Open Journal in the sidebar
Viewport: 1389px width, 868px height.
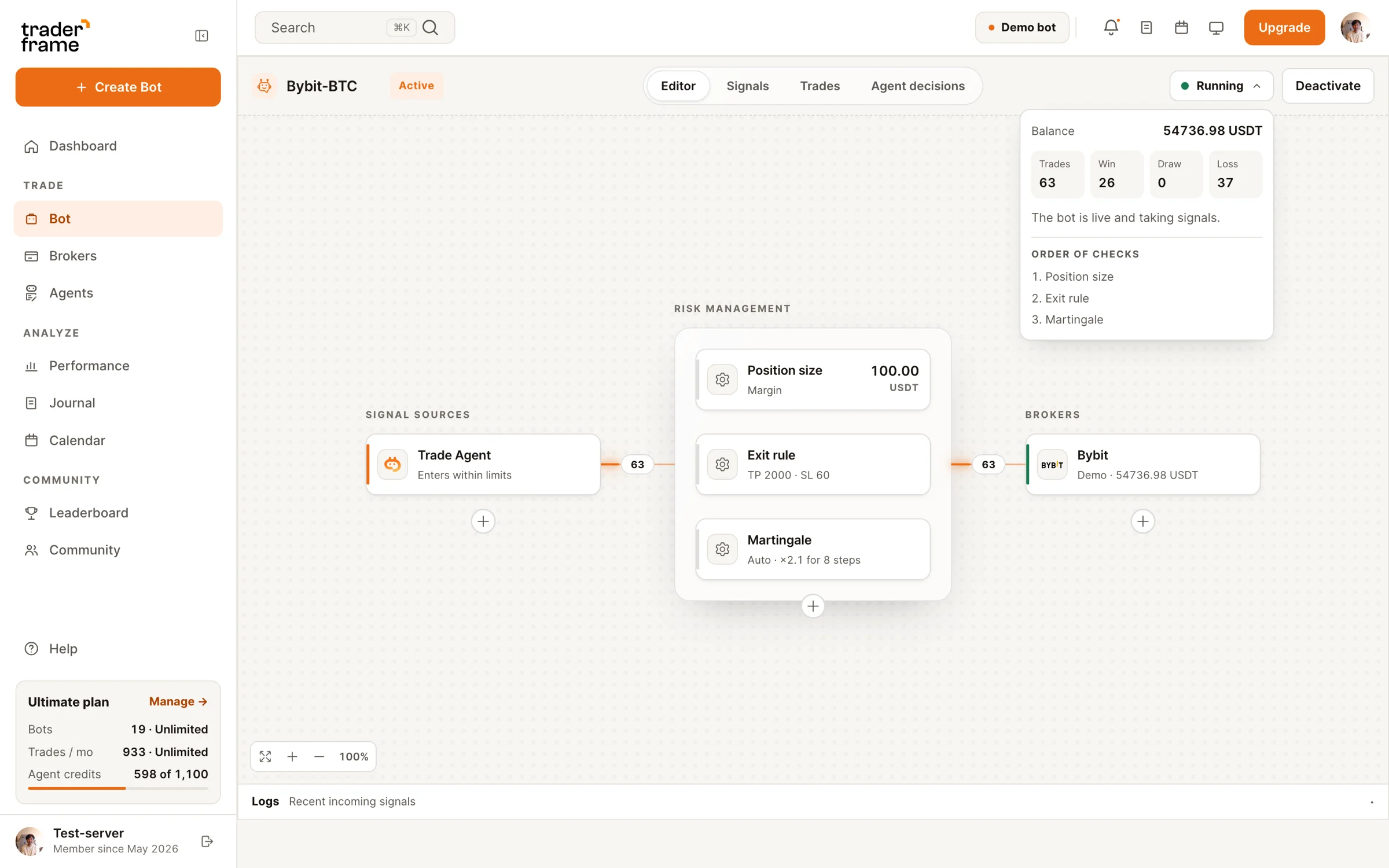[118, 403]
